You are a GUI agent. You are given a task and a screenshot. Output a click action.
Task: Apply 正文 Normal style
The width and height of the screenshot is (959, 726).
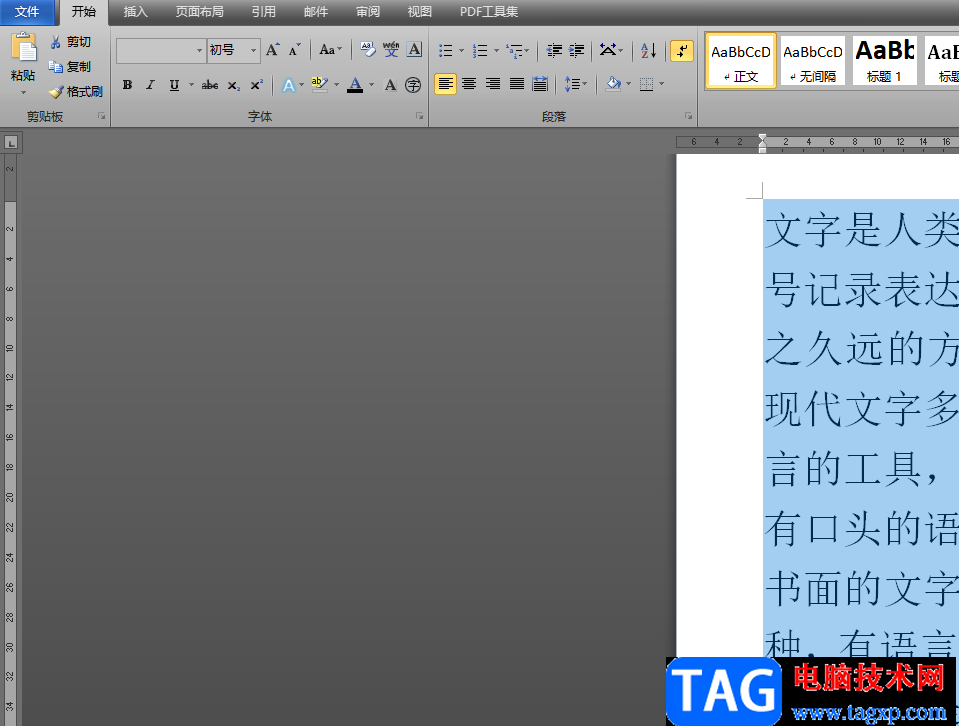(741, 61)
